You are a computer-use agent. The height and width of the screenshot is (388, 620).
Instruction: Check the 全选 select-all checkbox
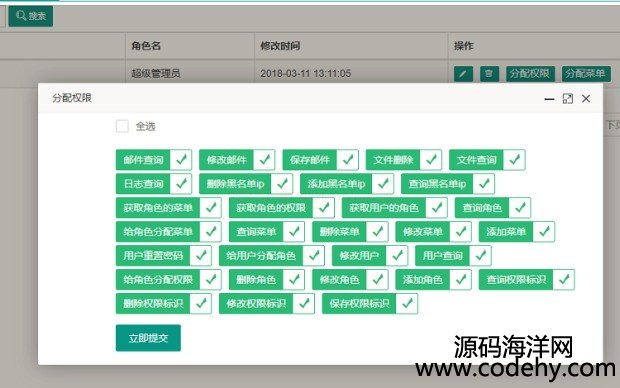pyautogui.click(x=122, y=126)
